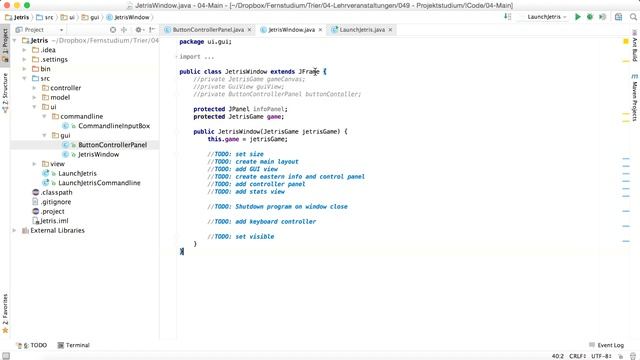640x360 pixels.
Task: Click JetrisWindow in the breadcrumb bar
Action: [x=128, y=17]
